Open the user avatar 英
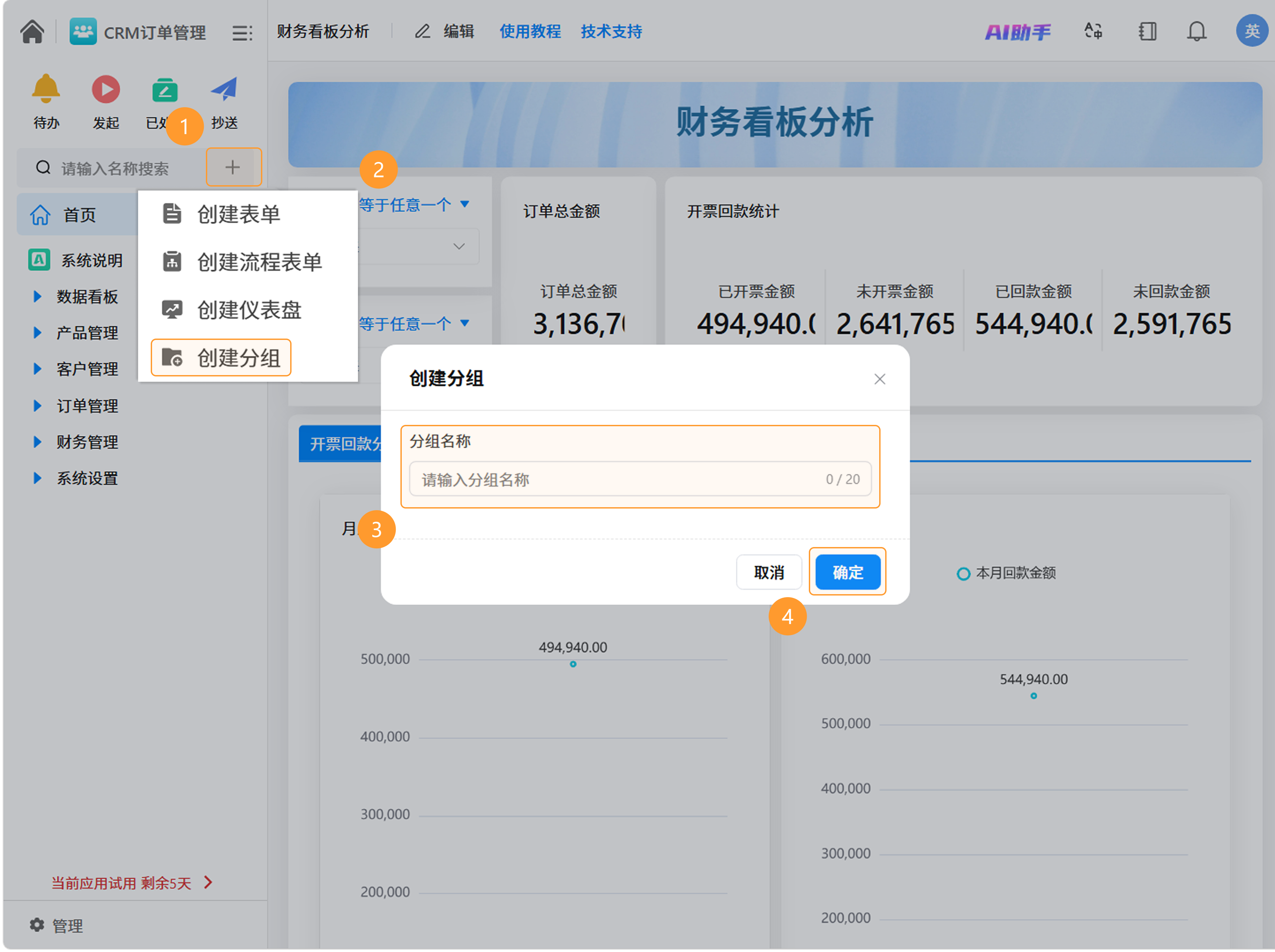Screen dimensions: 1275x952 point(1252,31)
